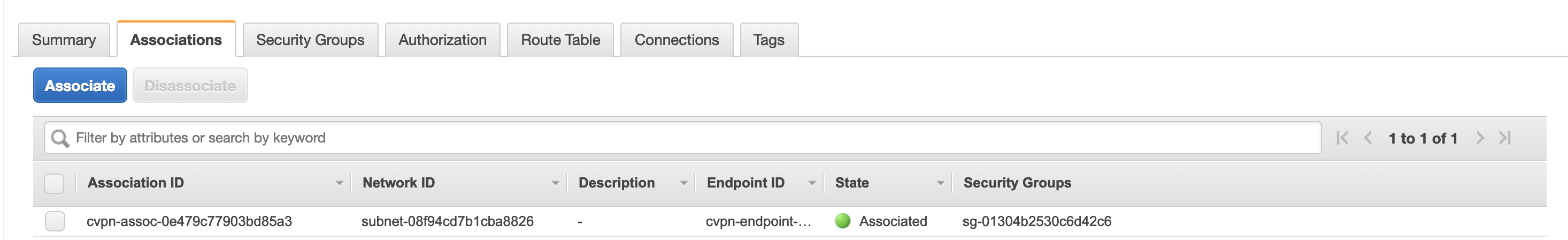Go to previous page of results
The image size is (1568, 240).
coord(1368,138)
